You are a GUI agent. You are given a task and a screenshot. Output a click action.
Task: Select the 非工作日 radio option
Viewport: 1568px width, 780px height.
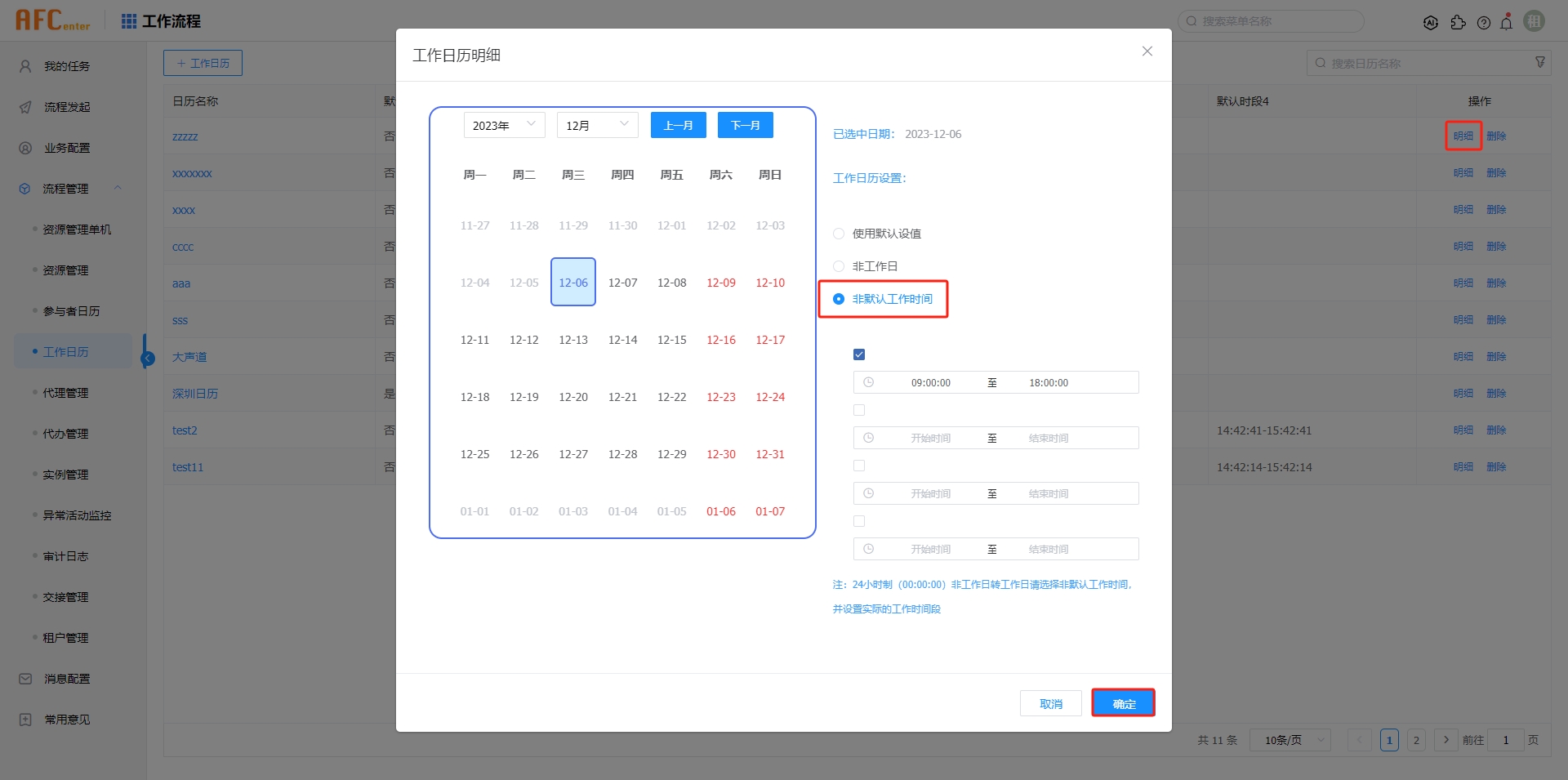(x=839, y=266)
